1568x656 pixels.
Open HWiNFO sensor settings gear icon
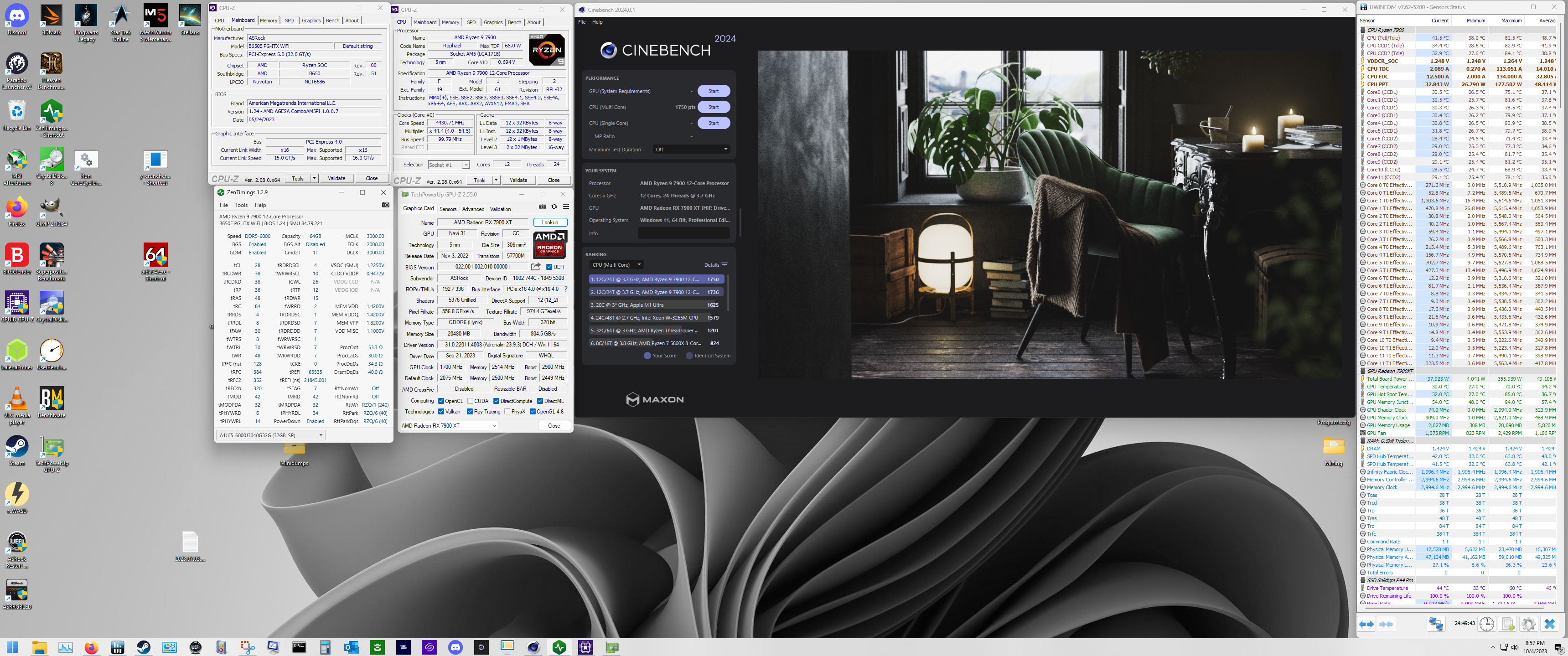(1528, 624)
